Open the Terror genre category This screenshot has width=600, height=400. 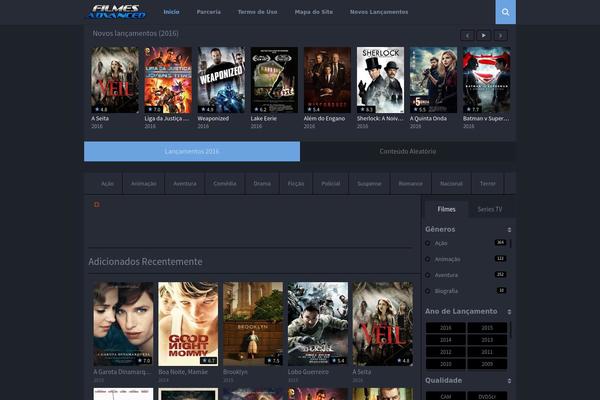(x=488, y=184)
